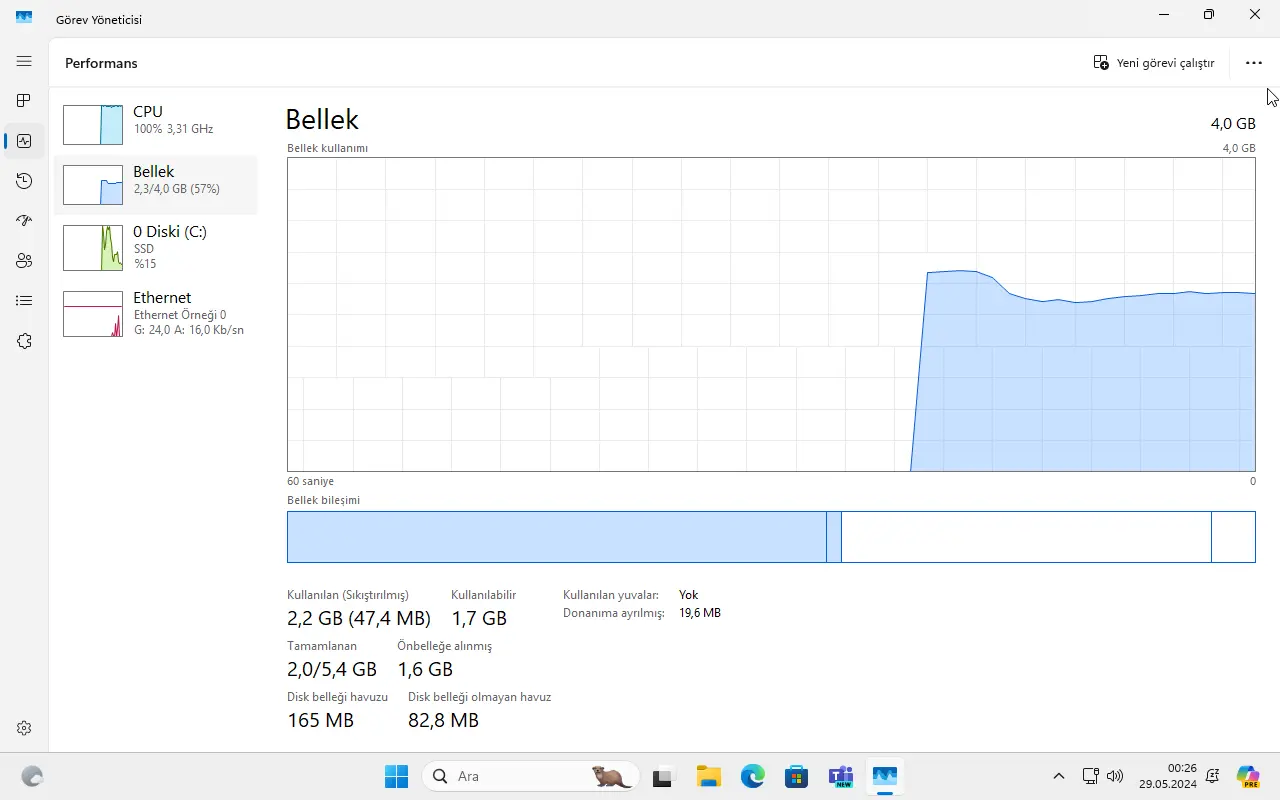Open the Users page icon

24,261
